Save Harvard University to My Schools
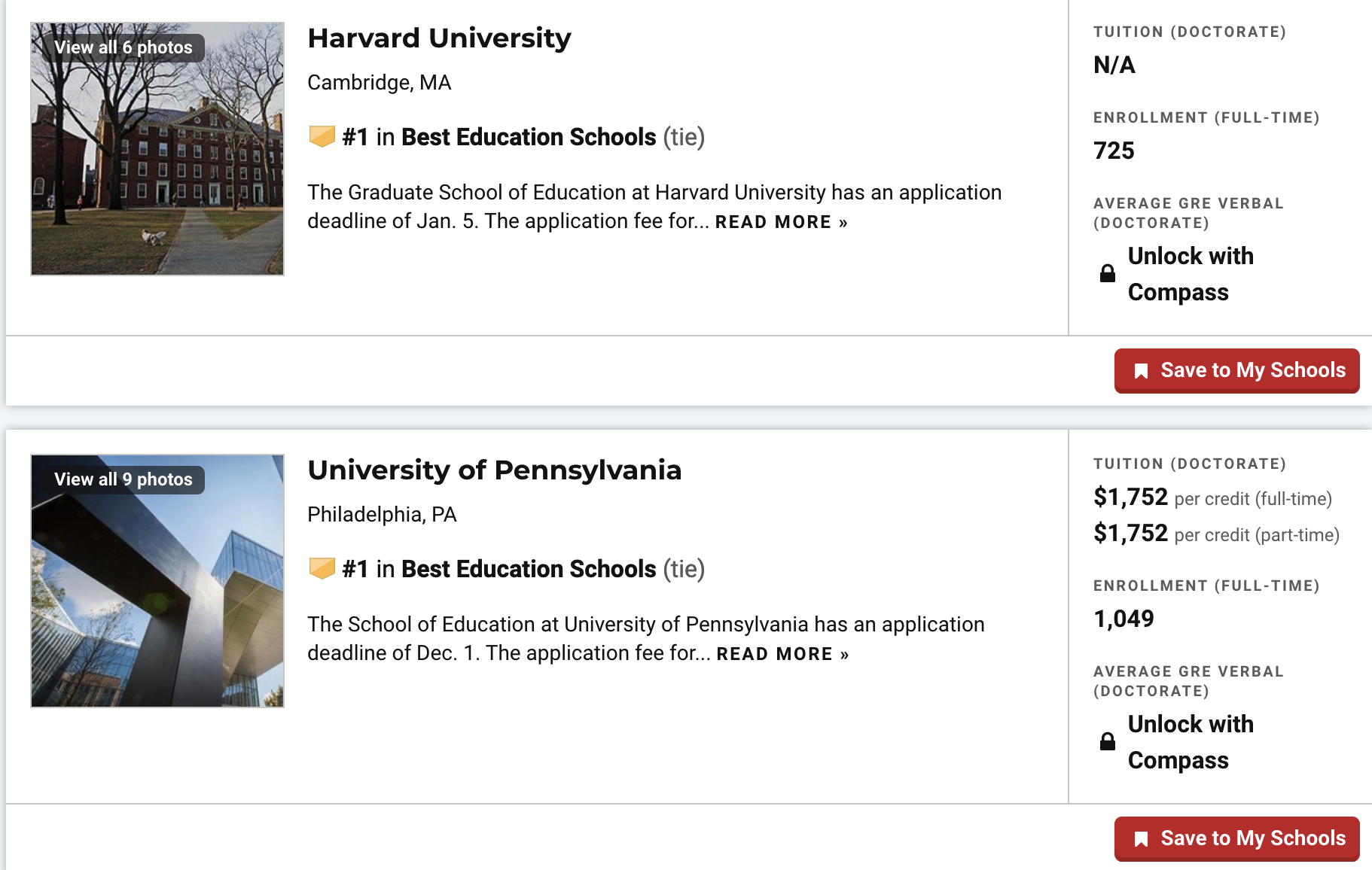 (x=1237, y=370)
